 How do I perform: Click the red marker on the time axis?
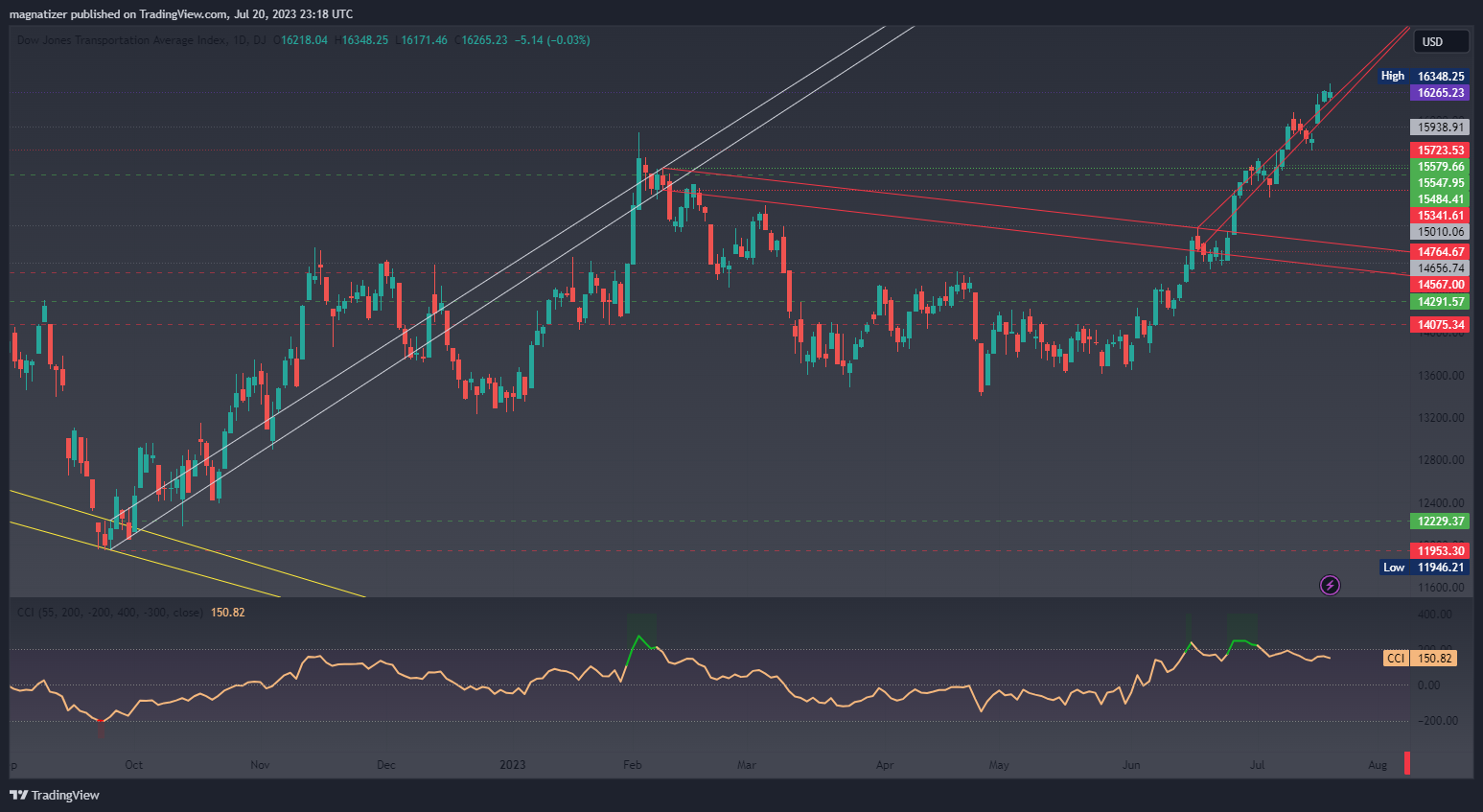click(x=1407, y=763)
